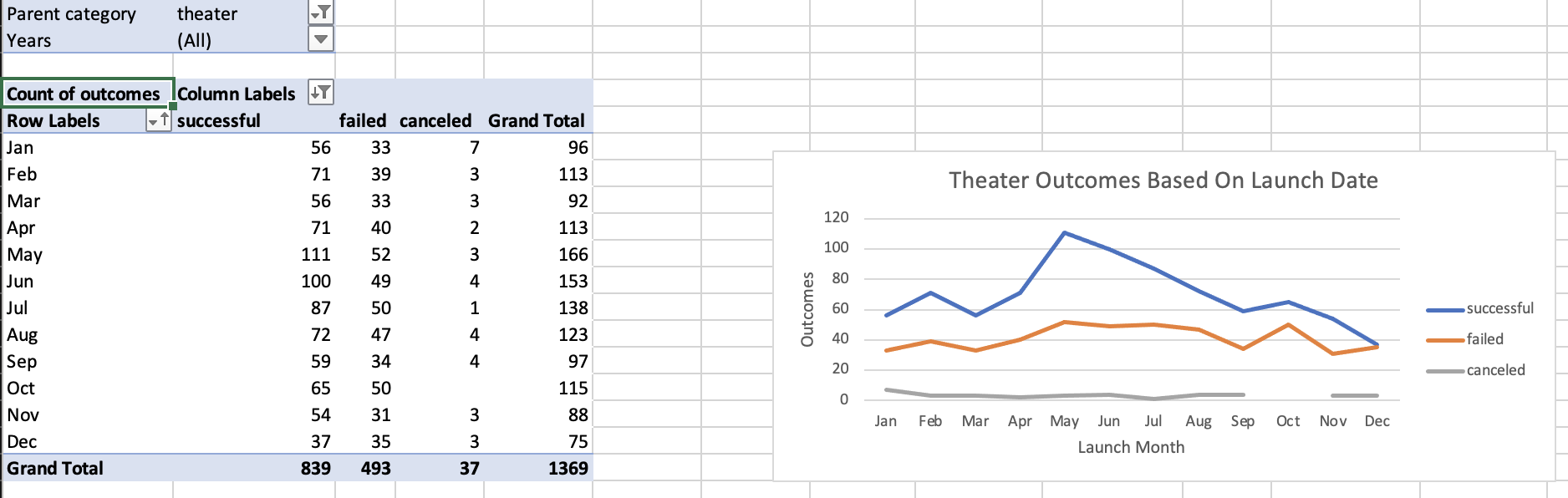
Task: Click the Jul successful value 87
Action: tap(321, 307)
